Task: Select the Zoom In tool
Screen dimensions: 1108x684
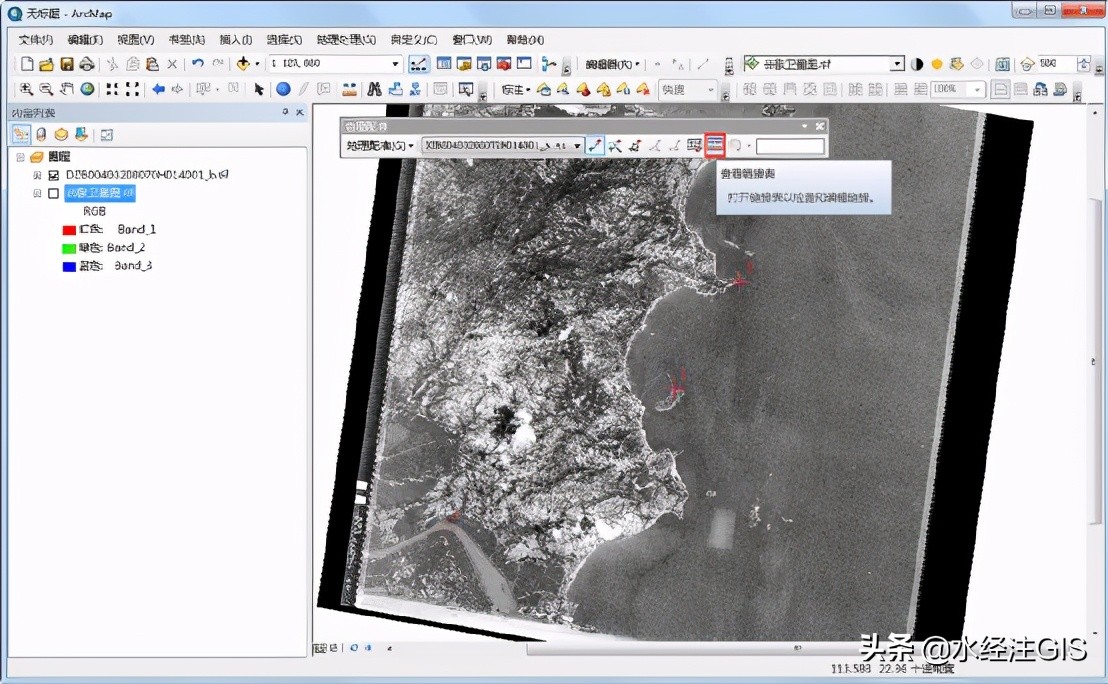Action: [26, 89]
